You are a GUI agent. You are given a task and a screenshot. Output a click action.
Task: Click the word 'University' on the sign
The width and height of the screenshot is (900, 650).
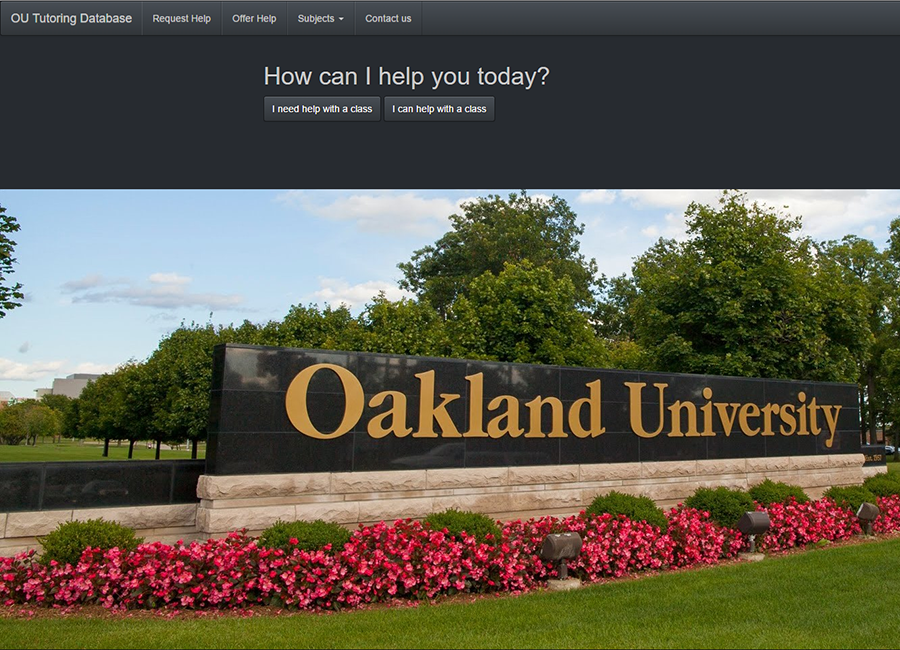point(733,408)
